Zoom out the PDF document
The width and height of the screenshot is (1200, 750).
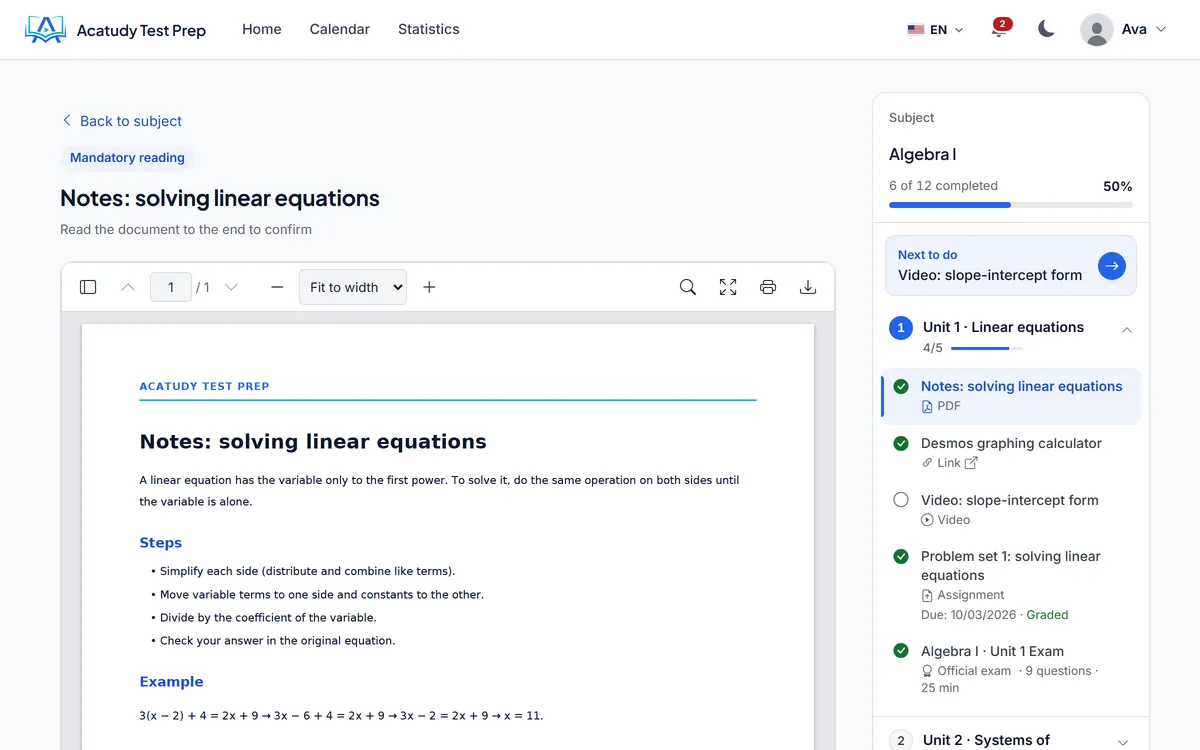click(277, 287)
